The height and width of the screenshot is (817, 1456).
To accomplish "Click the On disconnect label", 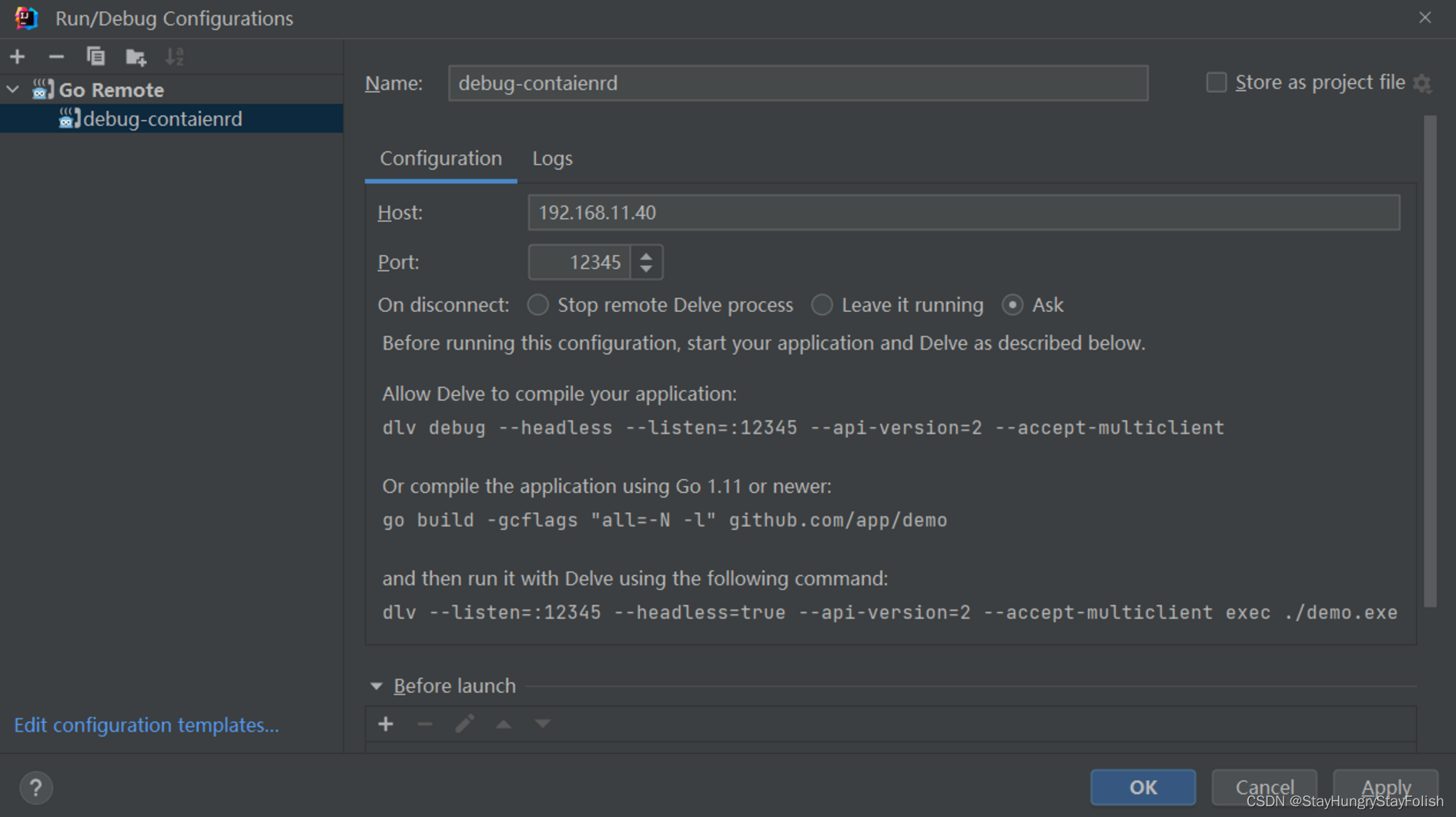I will [443, 305].
